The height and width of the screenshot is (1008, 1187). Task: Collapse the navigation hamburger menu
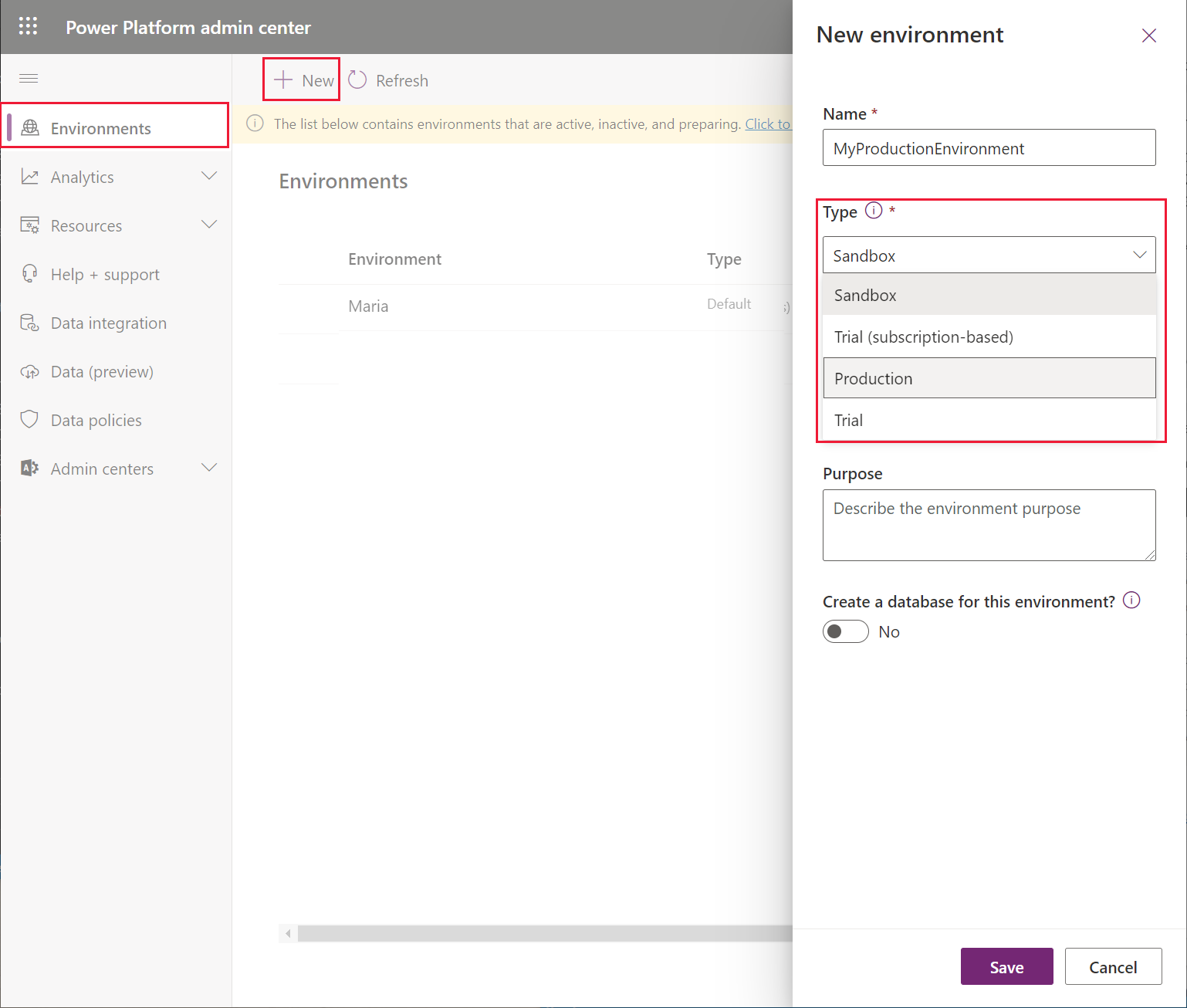coord(29,78)
